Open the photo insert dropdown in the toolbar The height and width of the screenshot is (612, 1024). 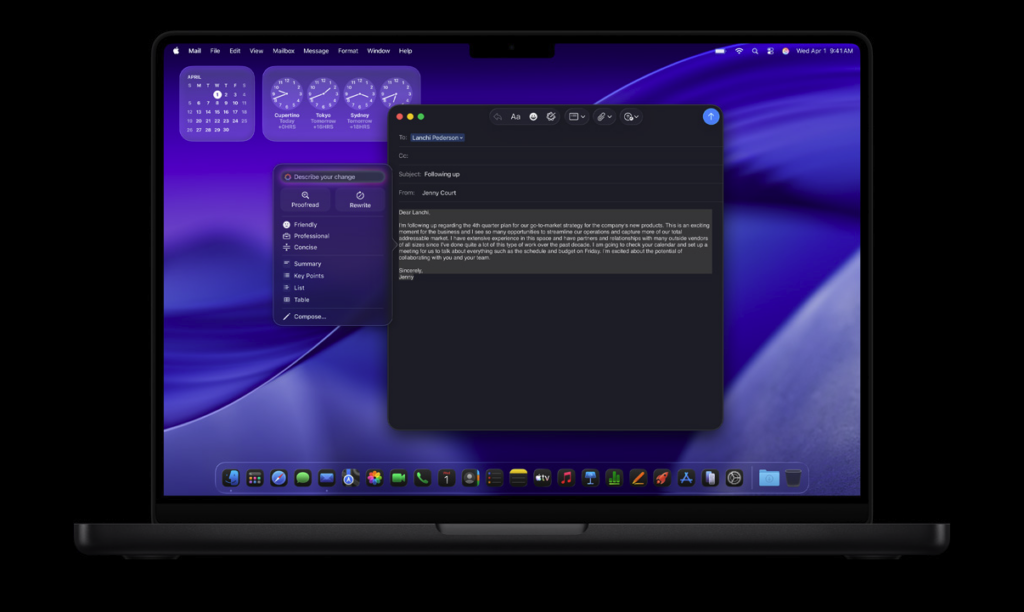tap(631, 117)
